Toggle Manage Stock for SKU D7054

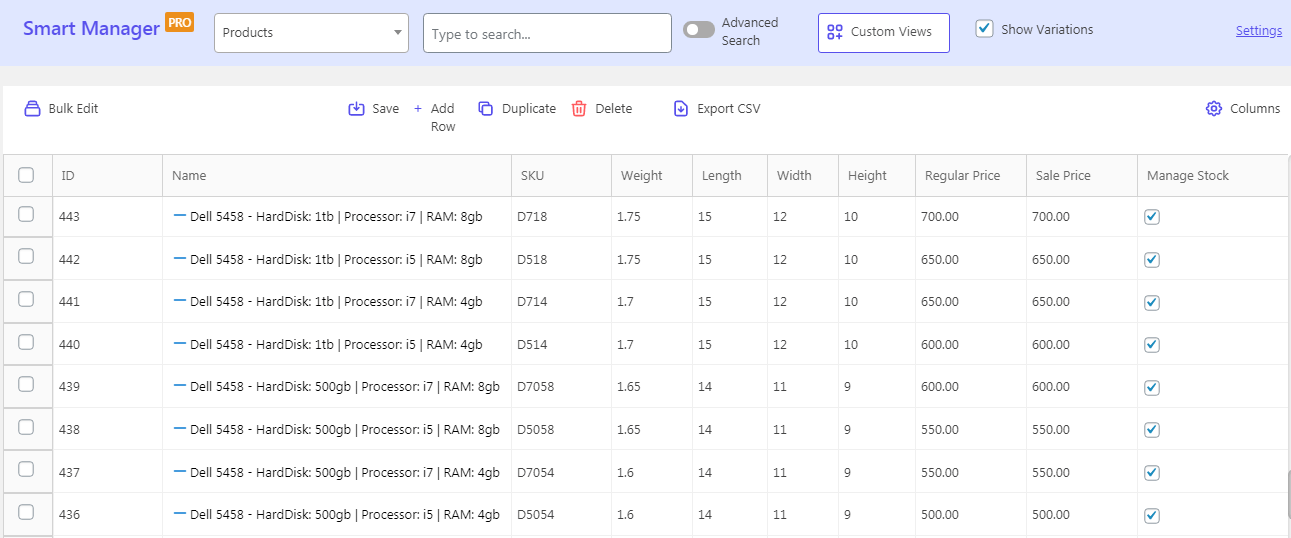(1152, 472)
